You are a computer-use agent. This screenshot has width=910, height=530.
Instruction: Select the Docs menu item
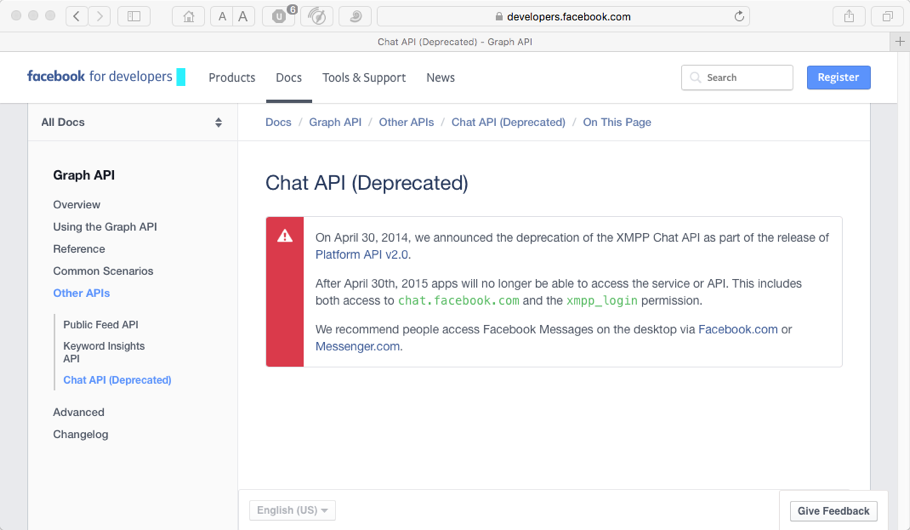[288, 78]
